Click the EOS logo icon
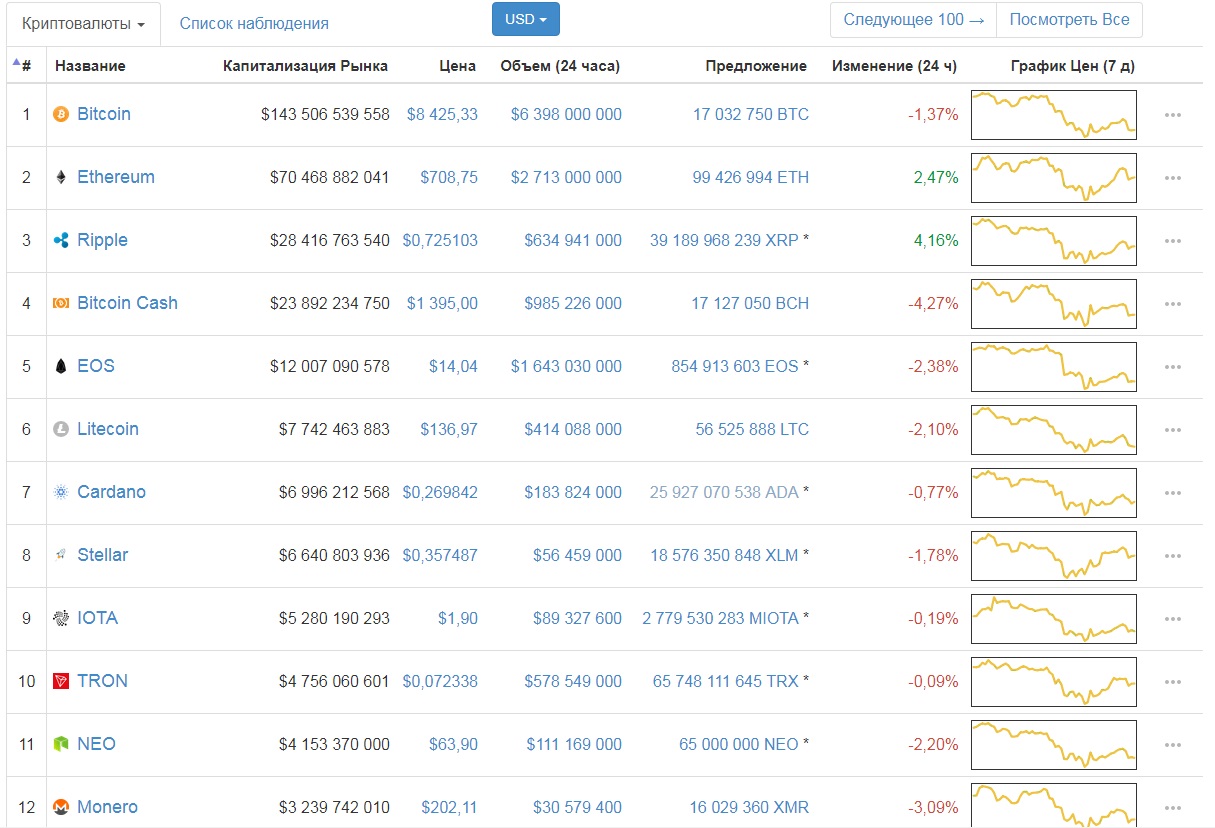The width and height of the screenshot is (1215, 828). click(x=61, y=366)
